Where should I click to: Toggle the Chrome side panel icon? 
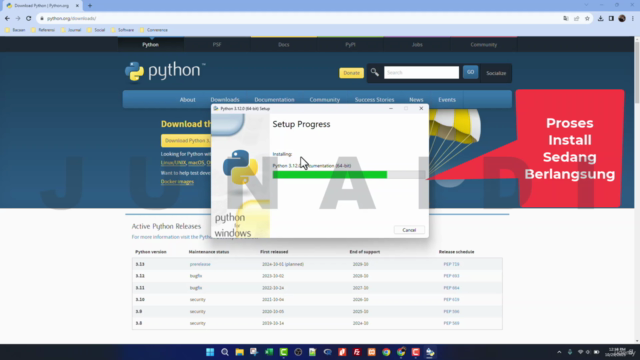point(611,18)
